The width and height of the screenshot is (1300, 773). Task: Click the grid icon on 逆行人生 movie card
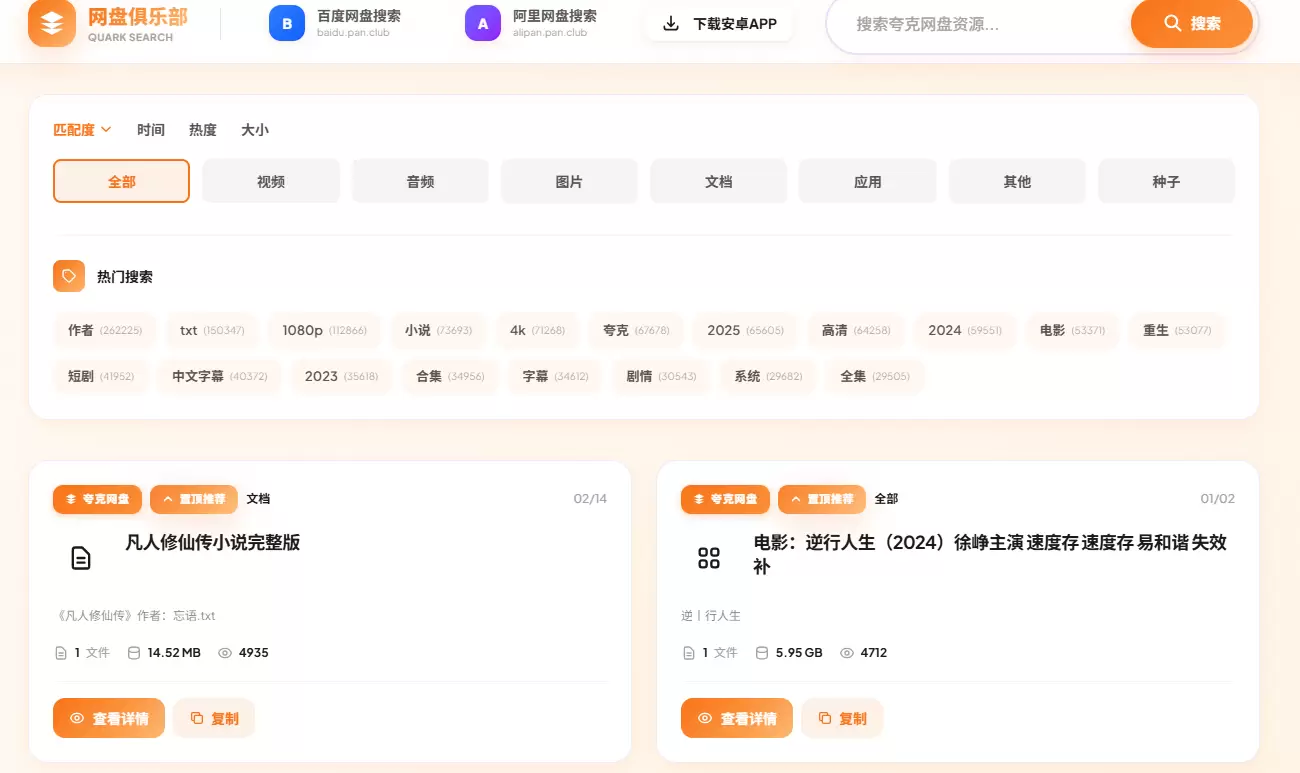click(709, 558)
